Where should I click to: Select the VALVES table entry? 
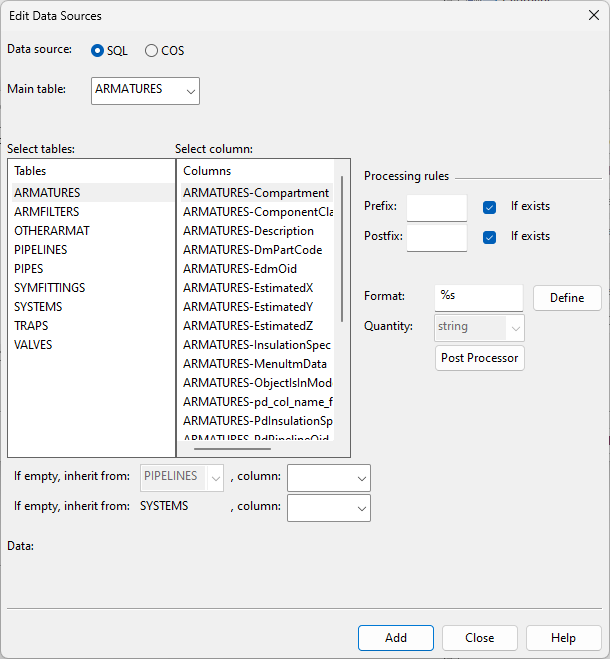click(33, 345)
